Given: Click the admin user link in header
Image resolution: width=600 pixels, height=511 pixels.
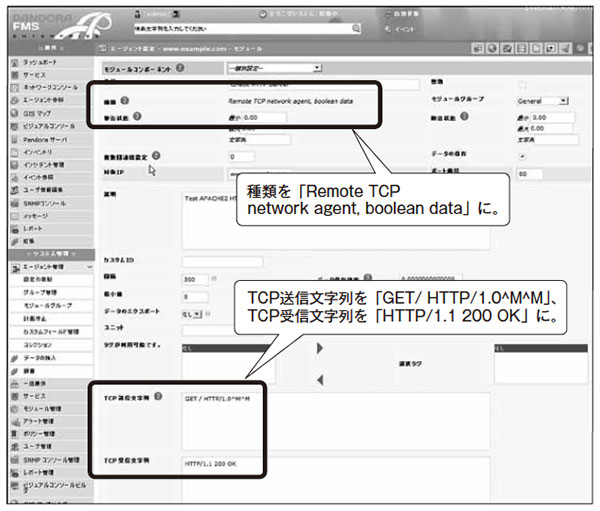Looking at the screenshot, I should click(157, 14).
